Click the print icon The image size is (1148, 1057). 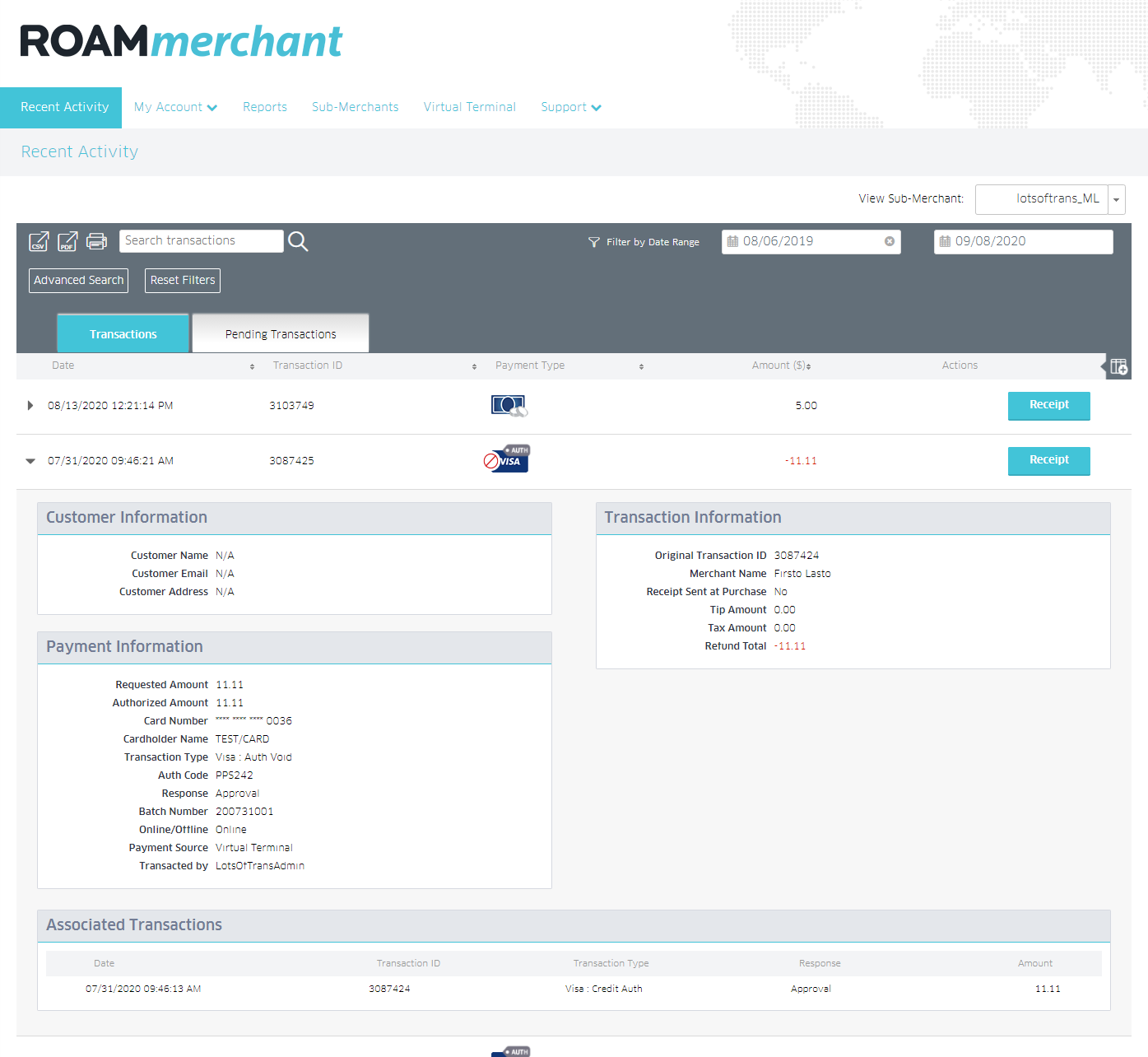96,241
